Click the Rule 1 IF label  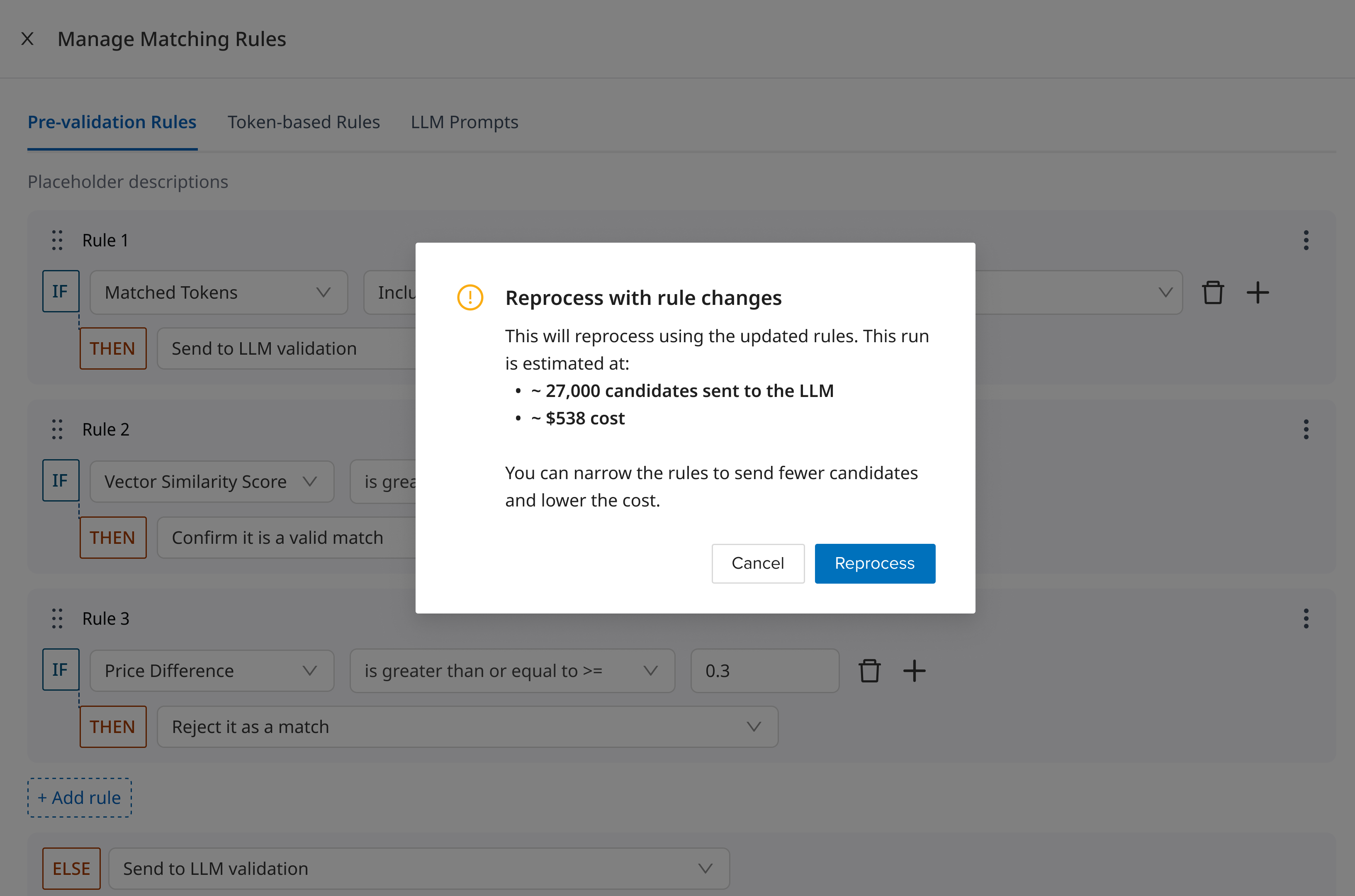(x=61, y=292)
